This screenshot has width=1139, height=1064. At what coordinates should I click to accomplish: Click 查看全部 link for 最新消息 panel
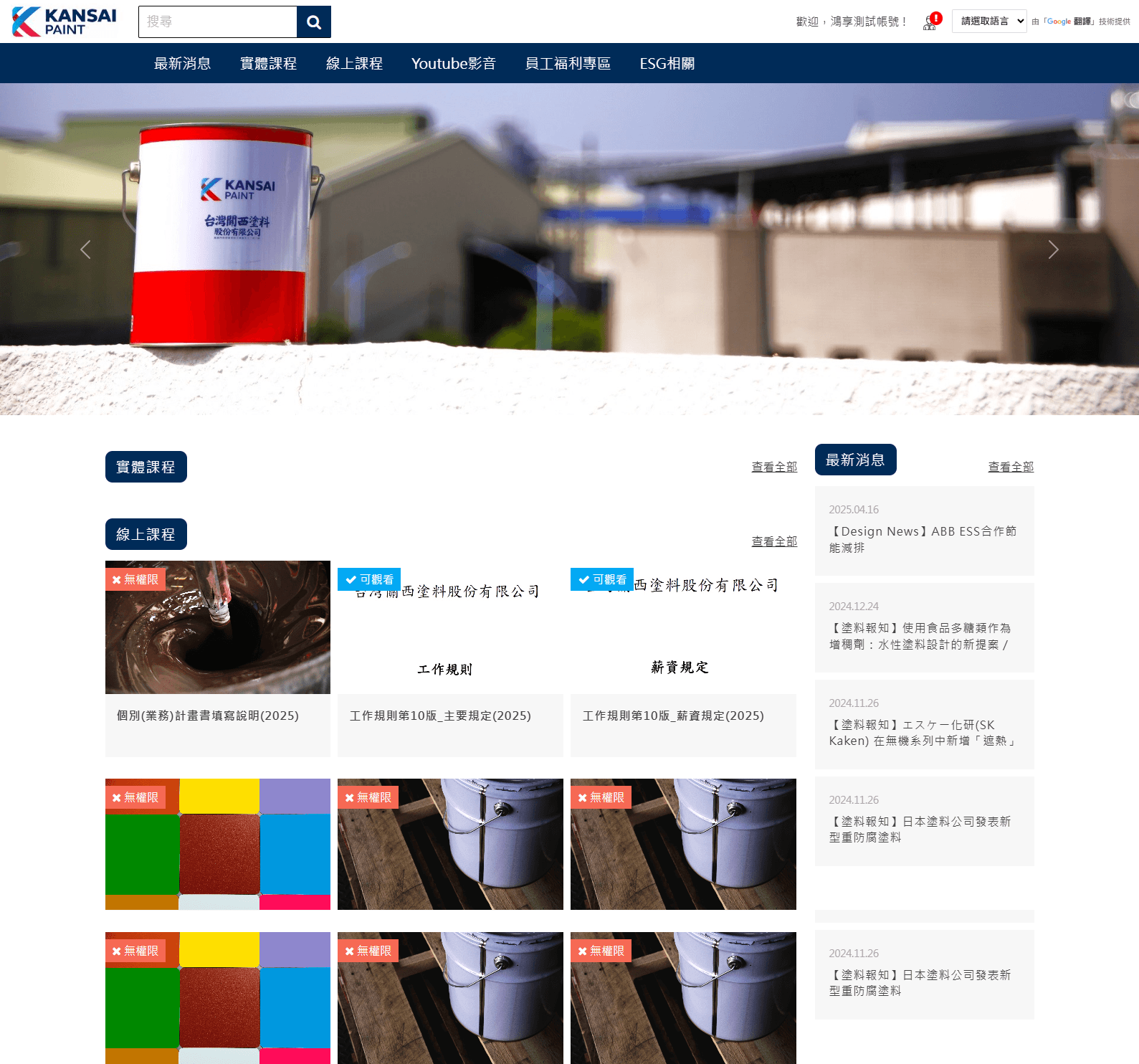point(1010,467)
